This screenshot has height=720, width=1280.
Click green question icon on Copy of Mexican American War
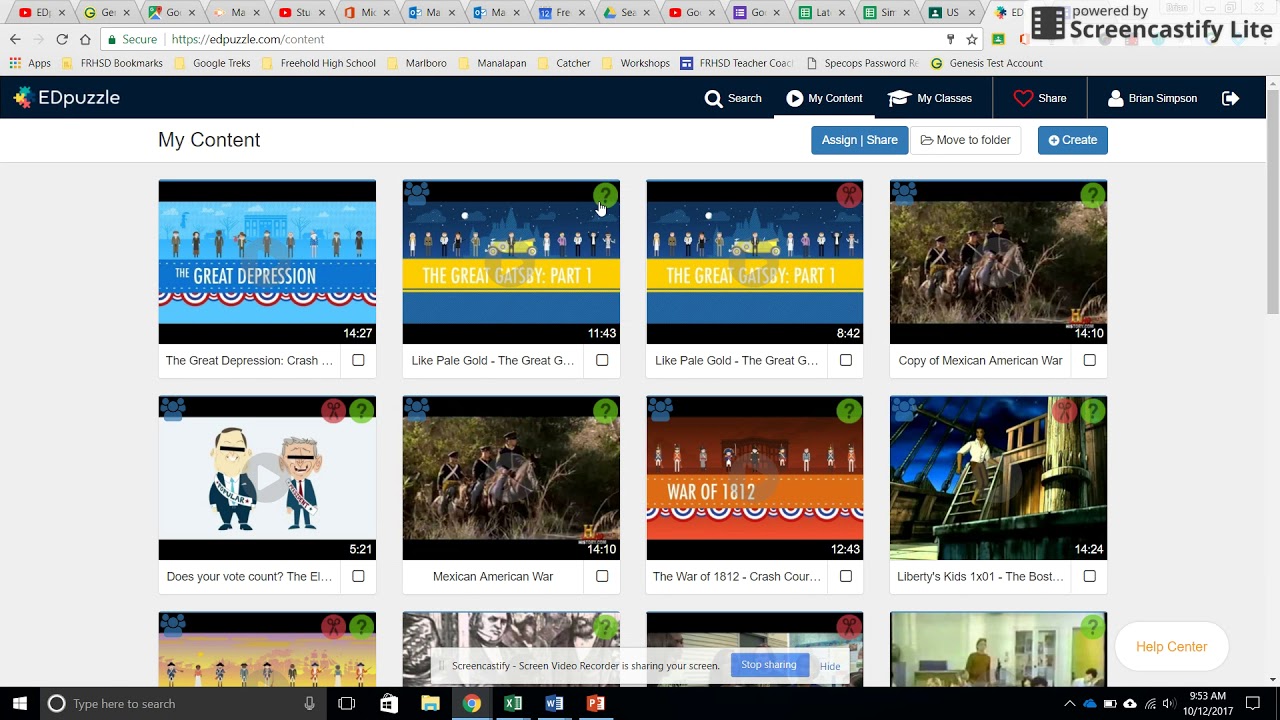point(1093,195)
